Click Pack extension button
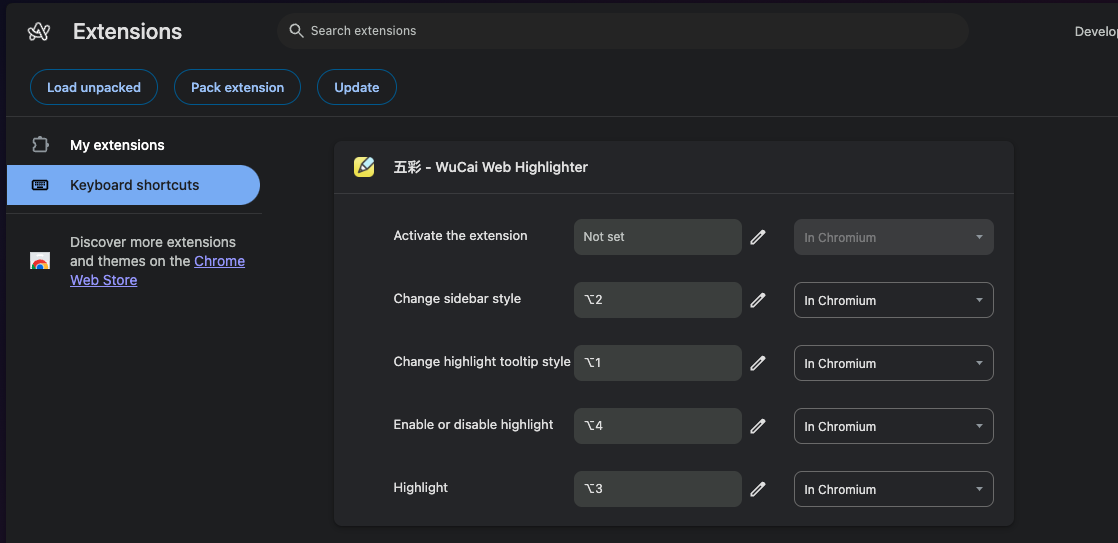Screen dimensions: 1118x543 (237, 87)
